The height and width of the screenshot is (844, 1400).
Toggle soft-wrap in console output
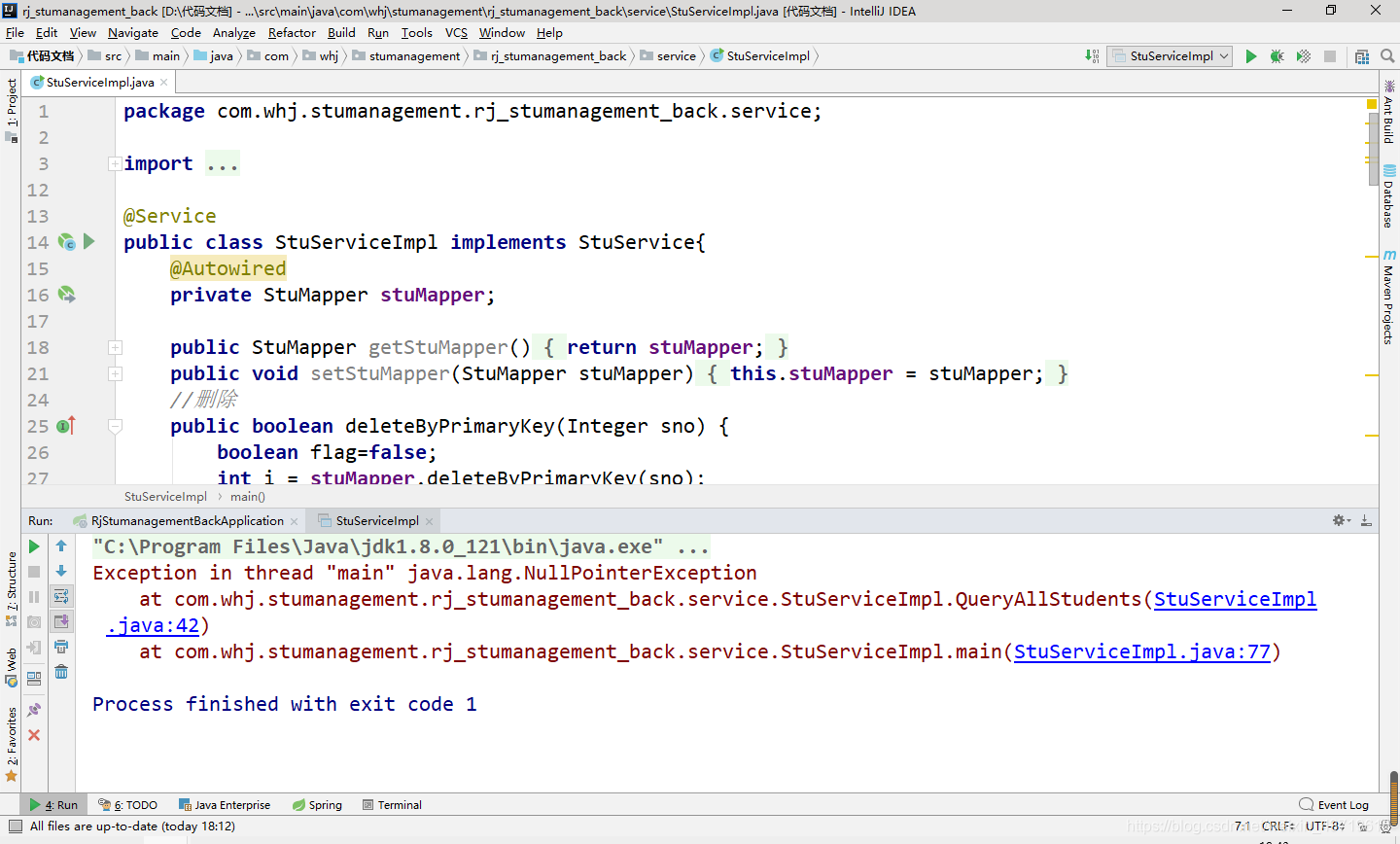(61, 596)
